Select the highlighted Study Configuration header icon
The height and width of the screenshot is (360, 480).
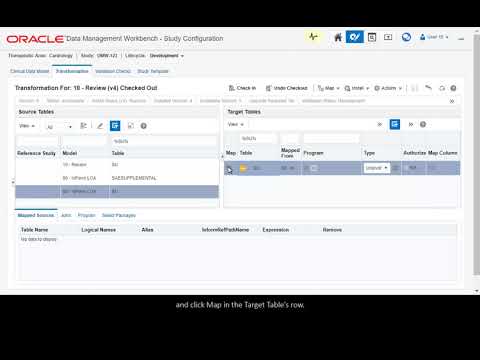coord(355,37)
